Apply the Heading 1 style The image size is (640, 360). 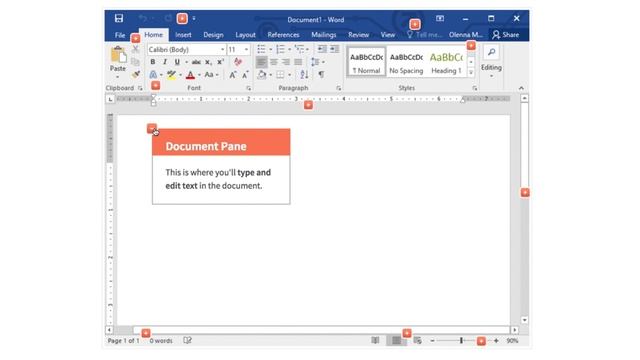(x=446, y=62)
